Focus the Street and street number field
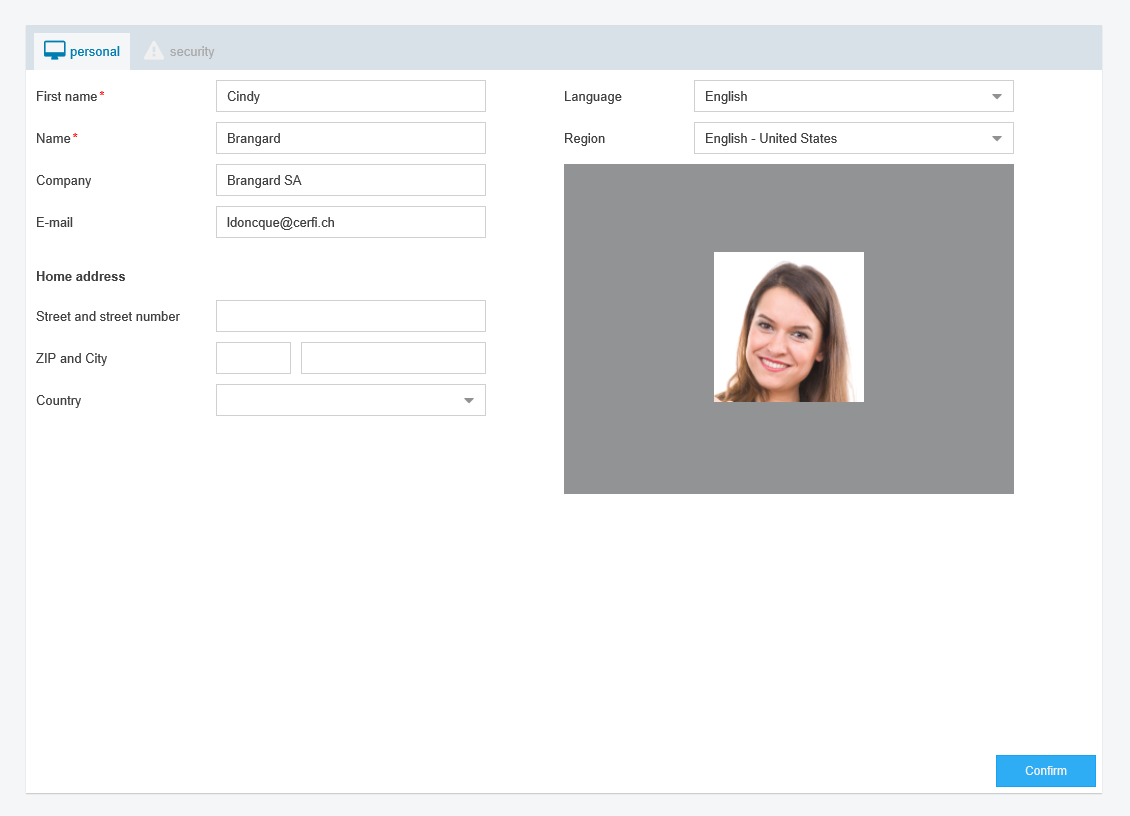The image size is (1130, 816). (x=350, y=317)
